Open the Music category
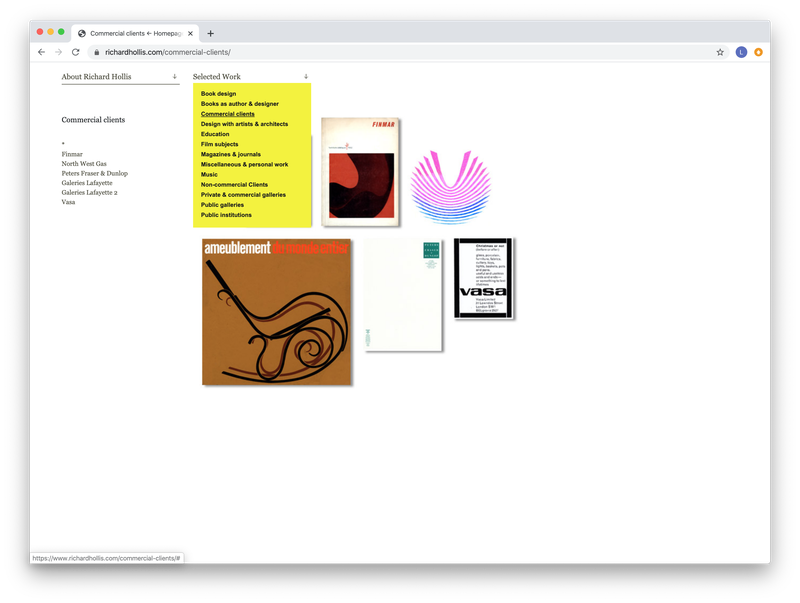This screenshot has height=603, width=800. (209, 174)
